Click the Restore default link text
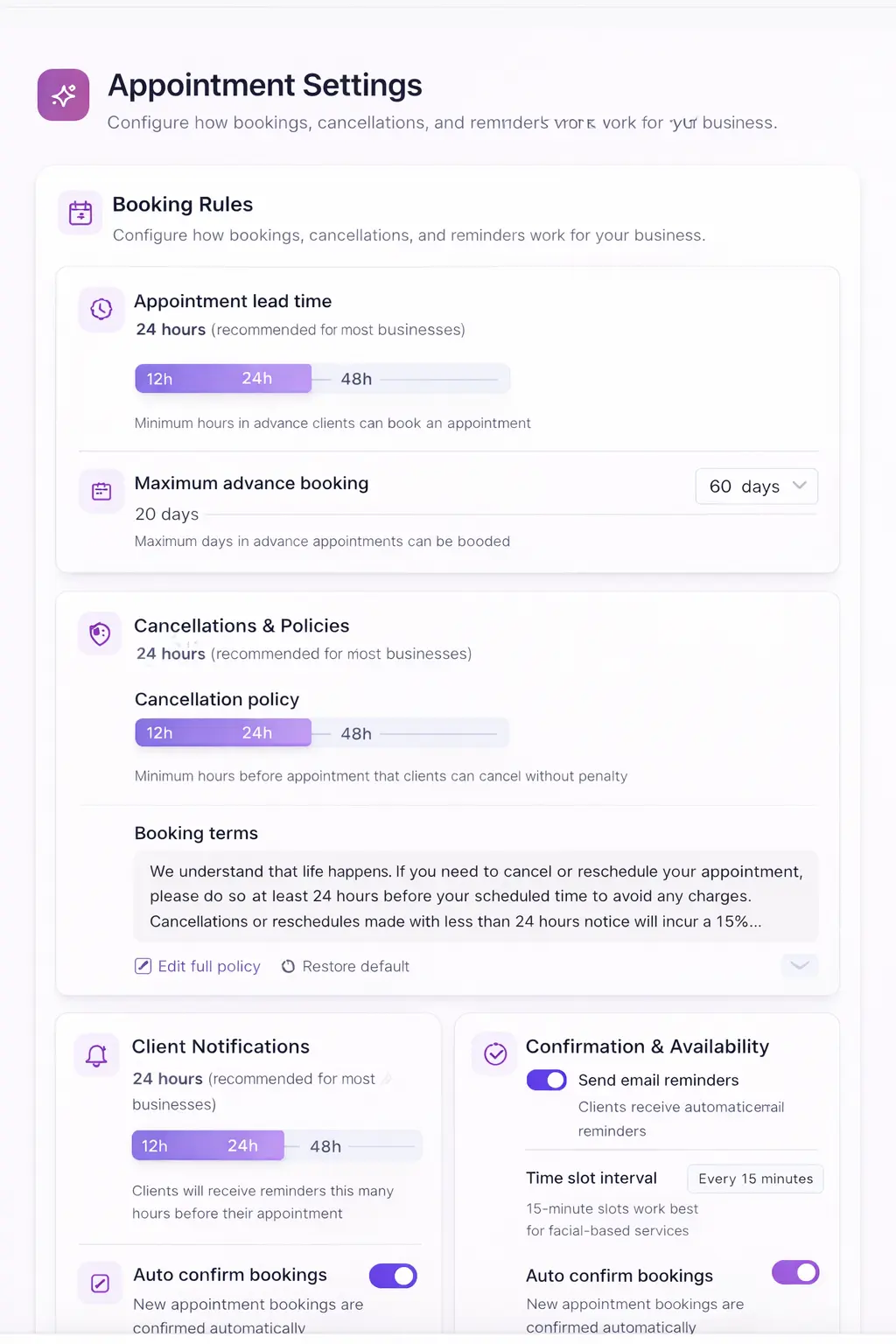 pyautogui.click(x=355, y=966)
